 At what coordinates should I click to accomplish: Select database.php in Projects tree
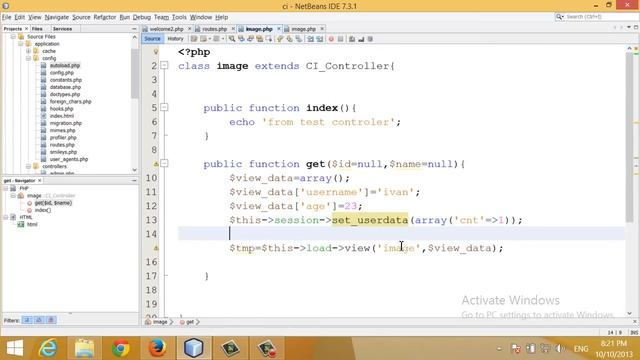(x=65, y=87)
